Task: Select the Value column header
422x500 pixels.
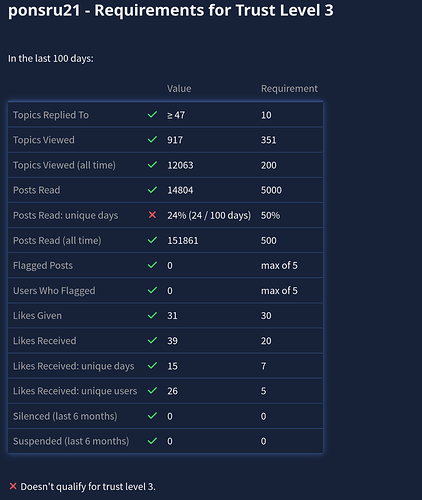Action: point(179,89)
